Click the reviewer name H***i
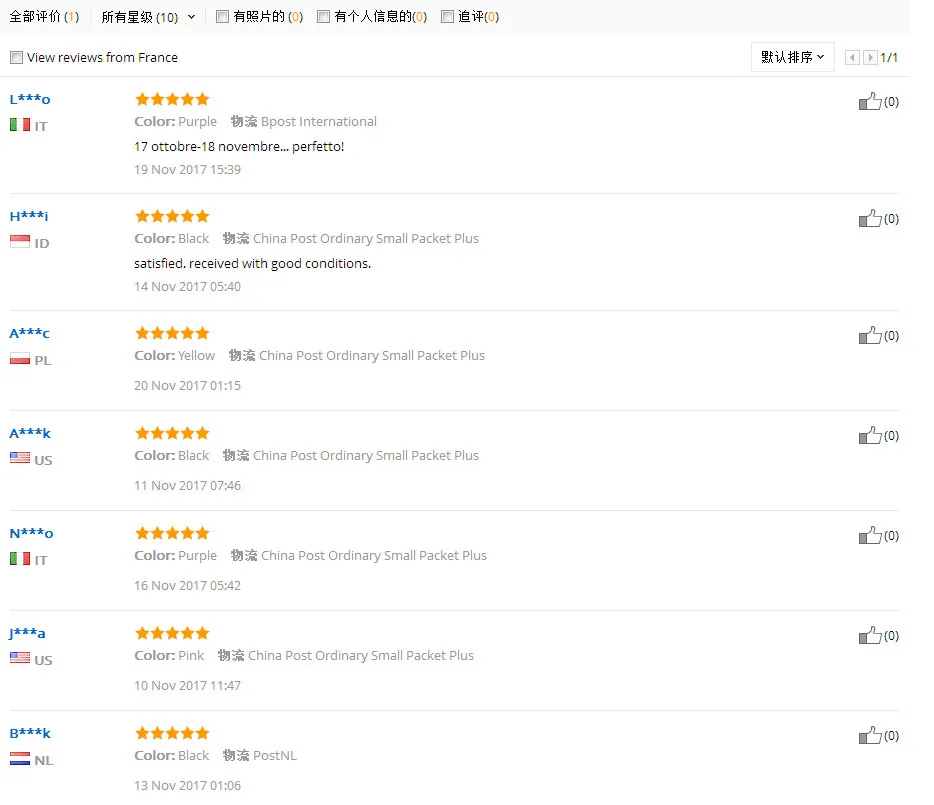Screen dimensions: 934x805 [x=29, y=216]
